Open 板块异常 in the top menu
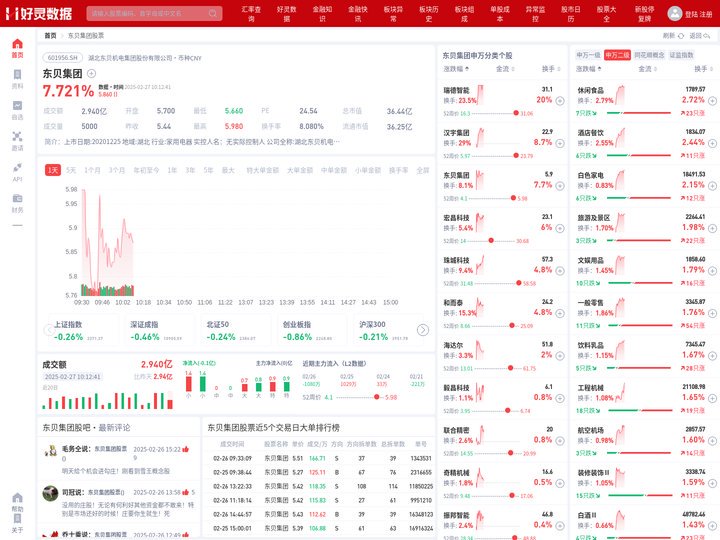 pyautogui.click(x=393, y=14)
